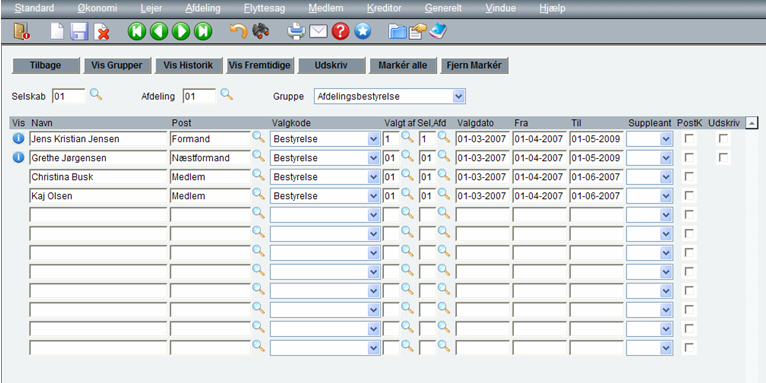766x383 pixels.
Task: Click the blue star favorites icon
Action: 362,32
